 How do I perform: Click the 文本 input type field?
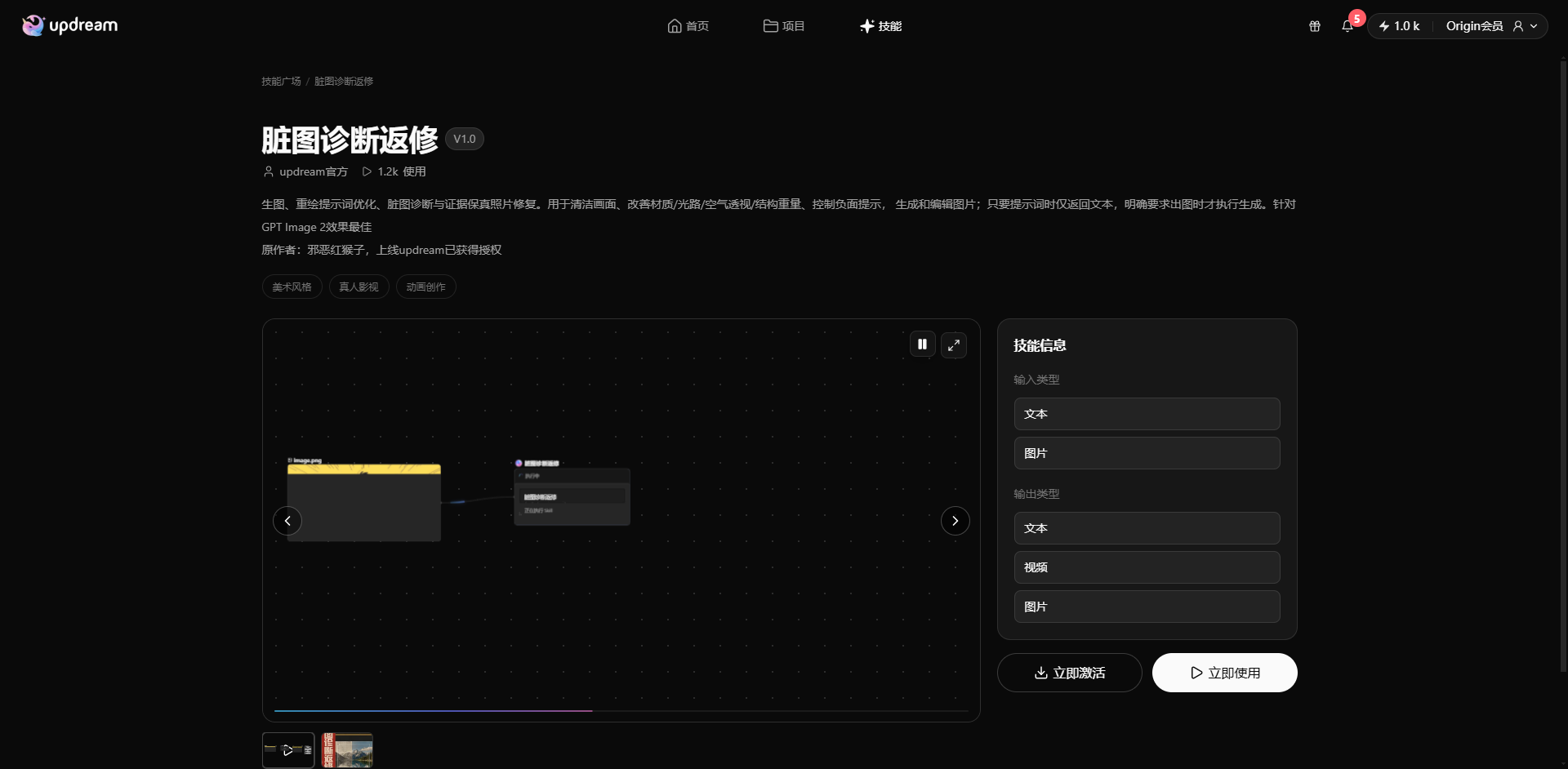(1147, 414)
